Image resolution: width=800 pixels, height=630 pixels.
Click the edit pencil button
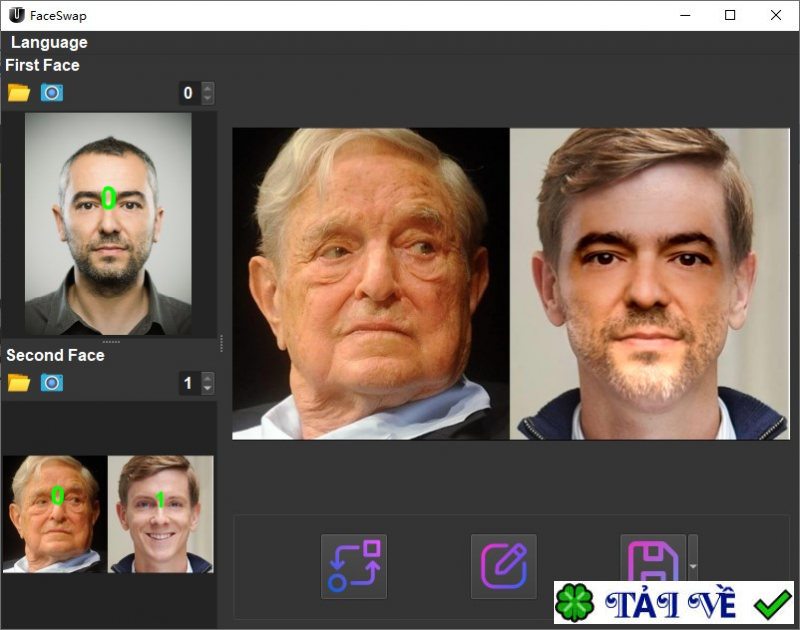click(504, 566)
